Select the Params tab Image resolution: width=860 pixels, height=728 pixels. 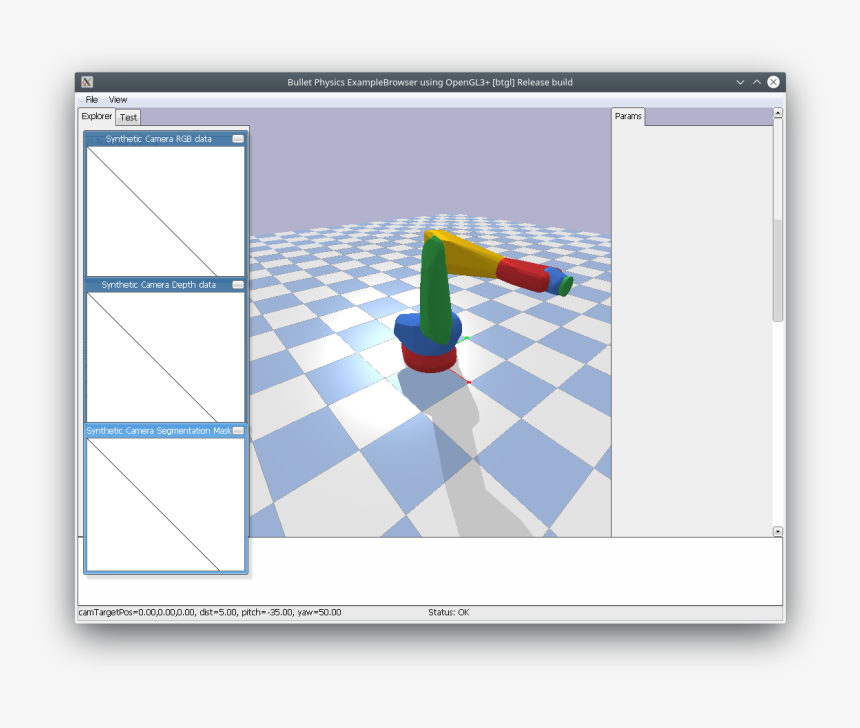628,117
